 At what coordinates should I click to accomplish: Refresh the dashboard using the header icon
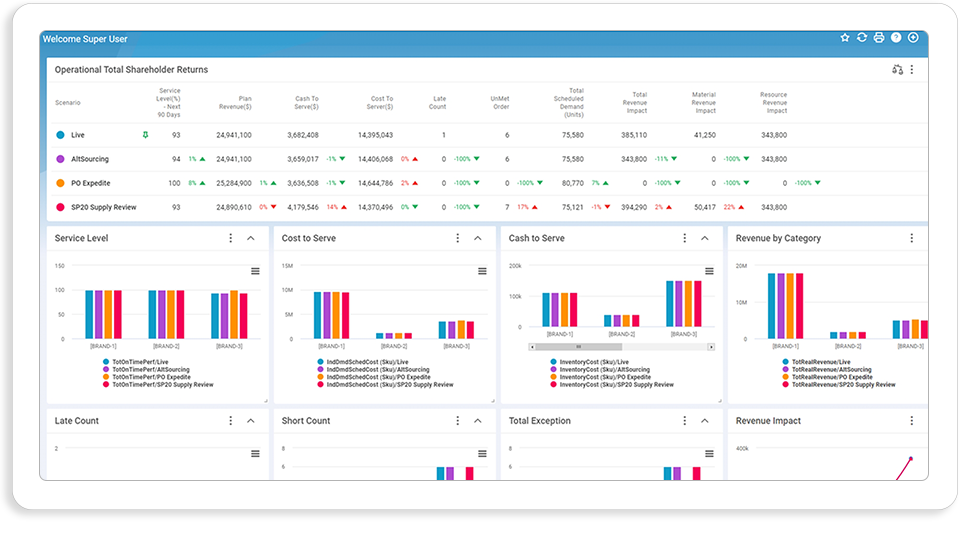862,38
